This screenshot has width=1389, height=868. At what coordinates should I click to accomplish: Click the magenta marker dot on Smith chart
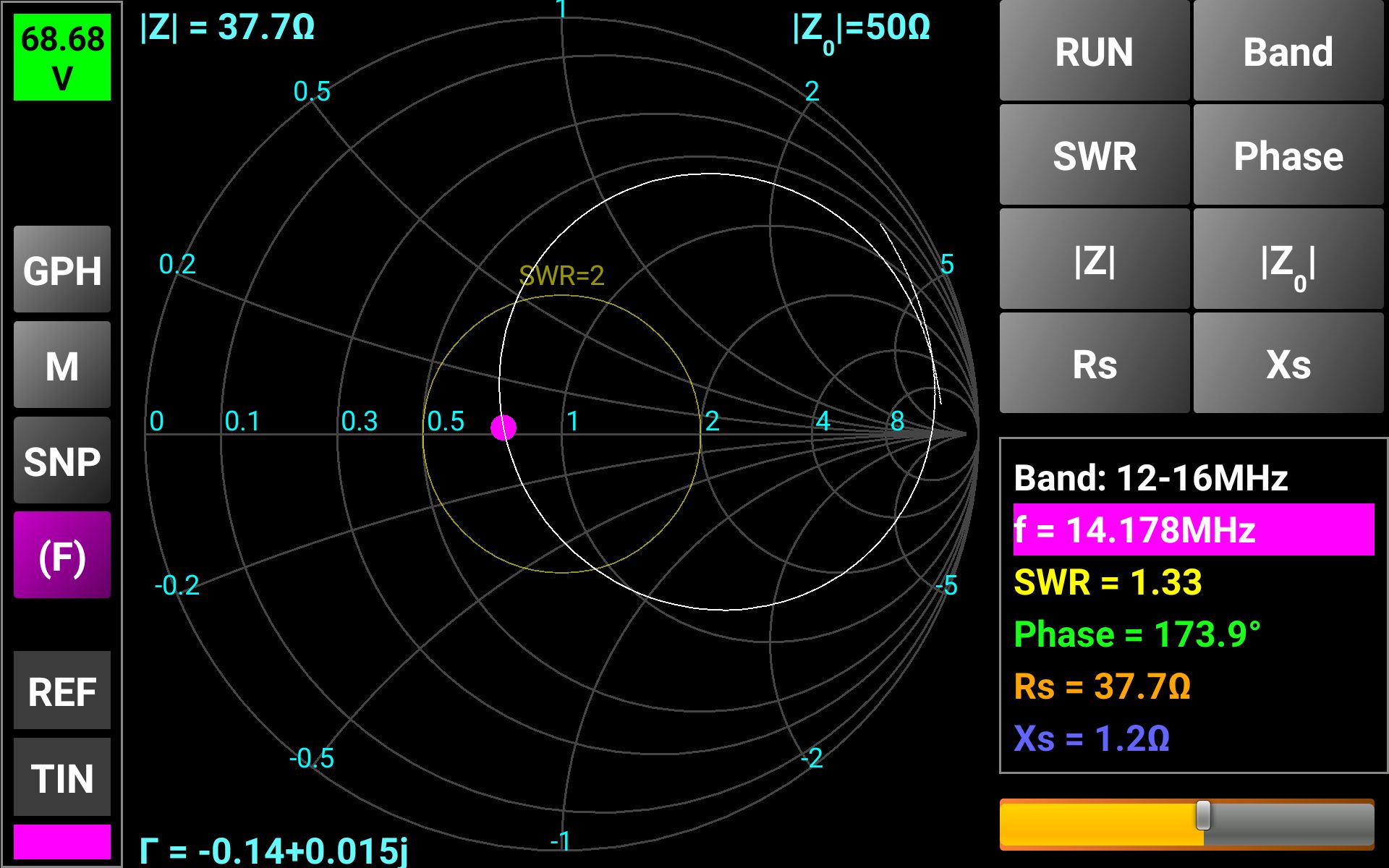point(504,427)
